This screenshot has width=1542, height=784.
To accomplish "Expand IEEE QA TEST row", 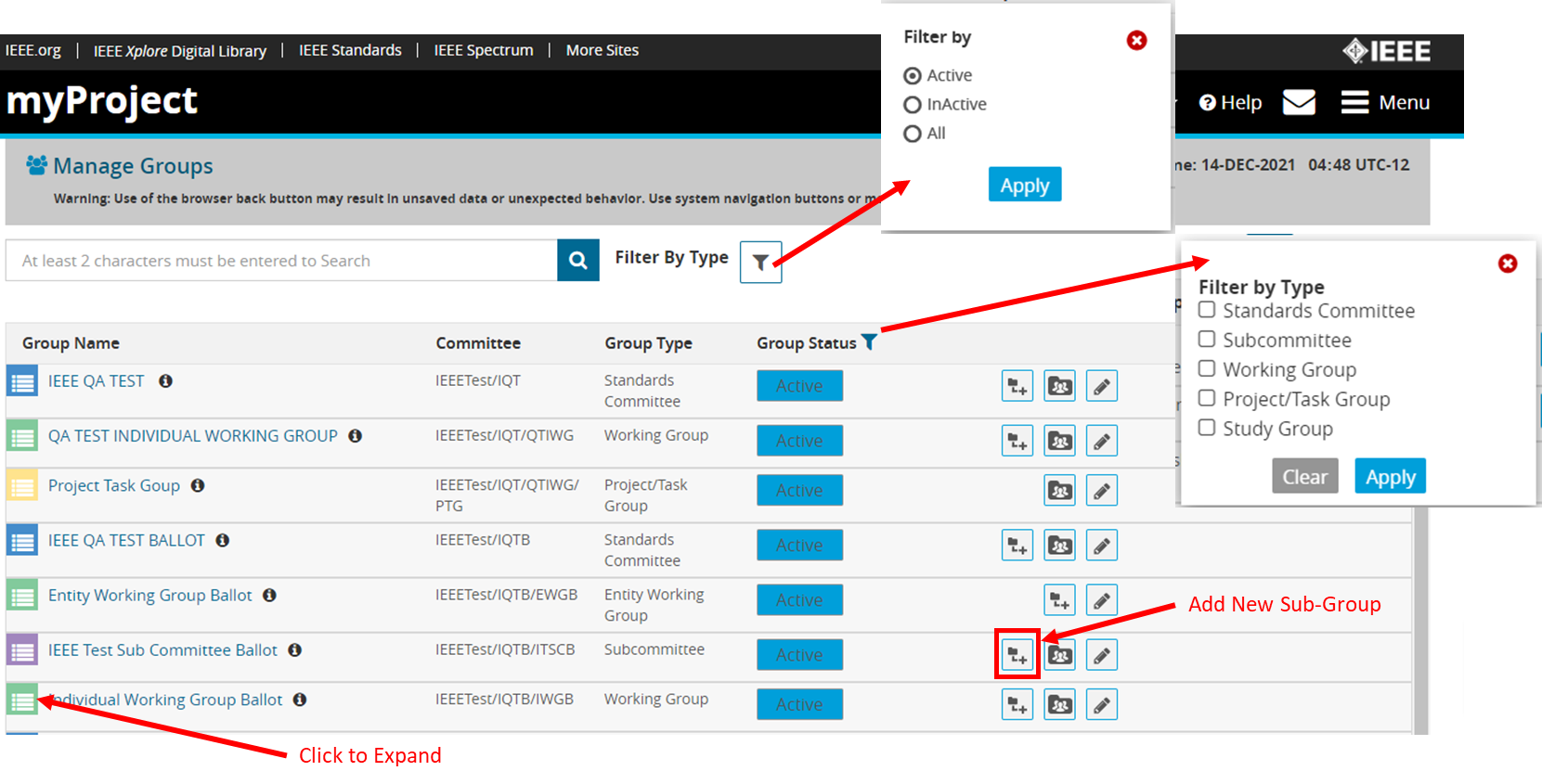I will pos(22,381).
